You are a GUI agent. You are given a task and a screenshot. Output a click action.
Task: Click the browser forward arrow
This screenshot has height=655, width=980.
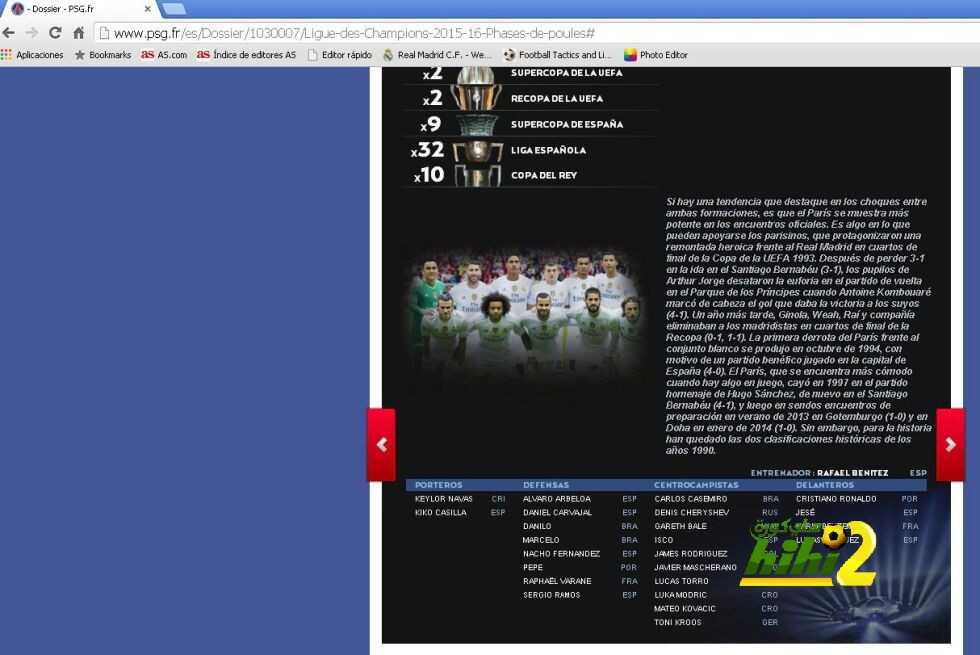(31, 32)
